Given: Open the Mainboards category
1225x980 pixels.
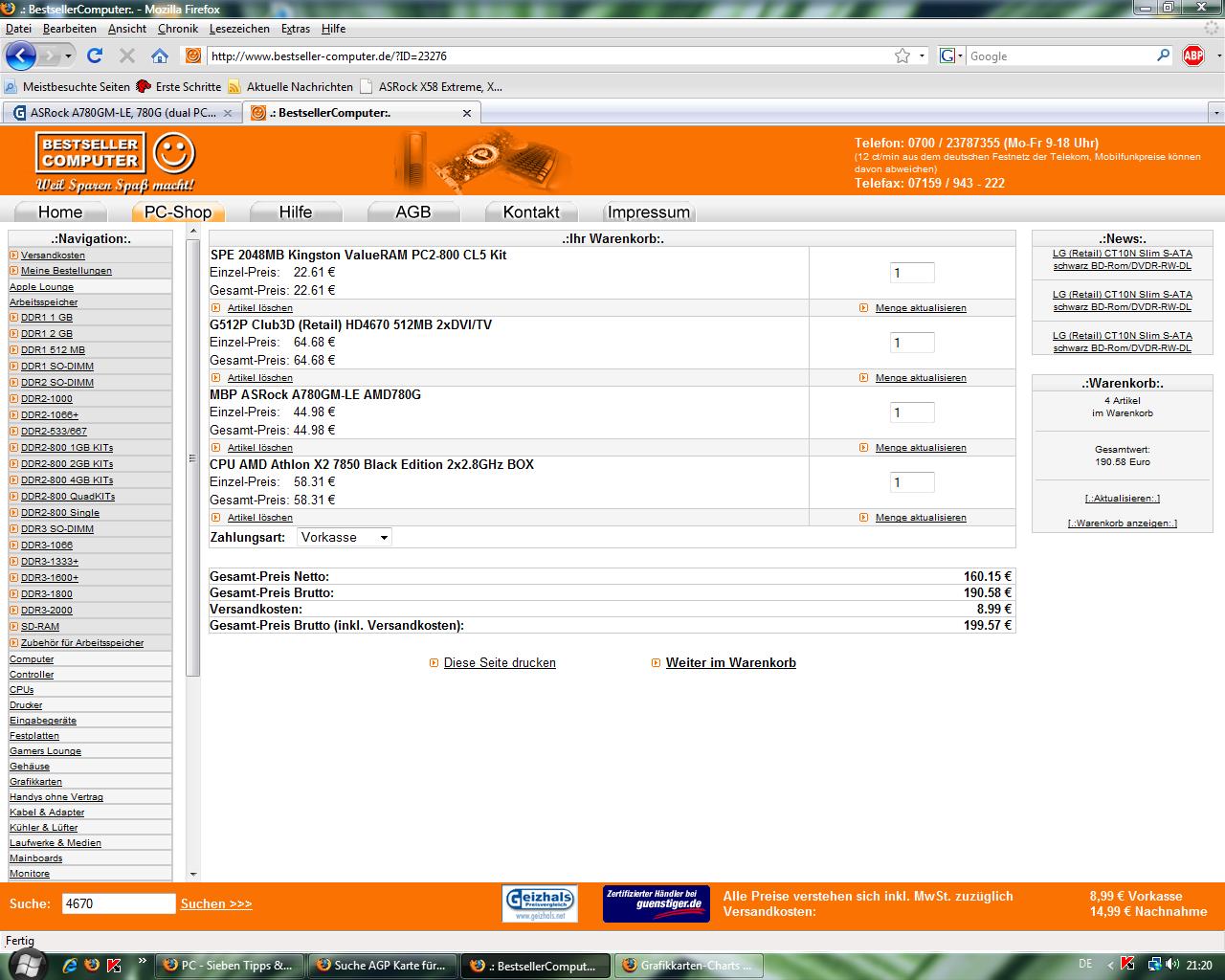Looking at the screenshot, I should click(x=35, y=858).
